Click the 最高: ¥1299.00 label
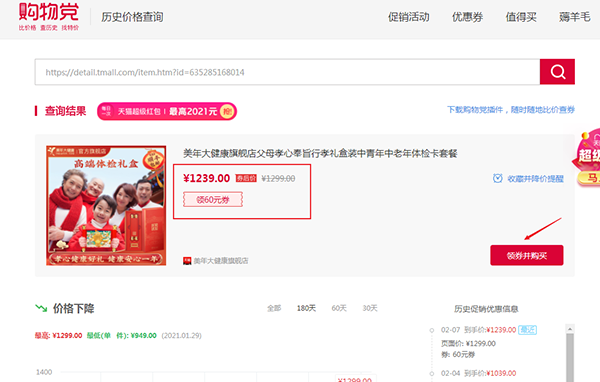This screenshot has height=382, width=600. pos(58,336)
